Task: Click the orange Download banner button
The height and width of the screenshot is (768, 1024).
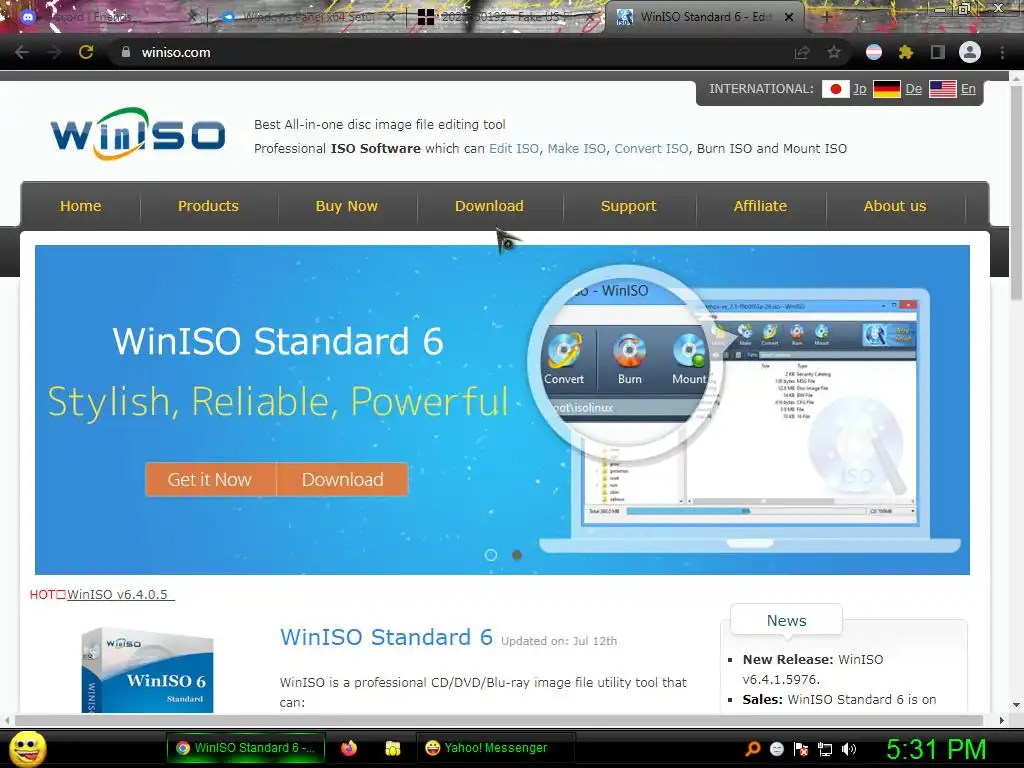Action: pyautogui.click(x=343, y=479)
